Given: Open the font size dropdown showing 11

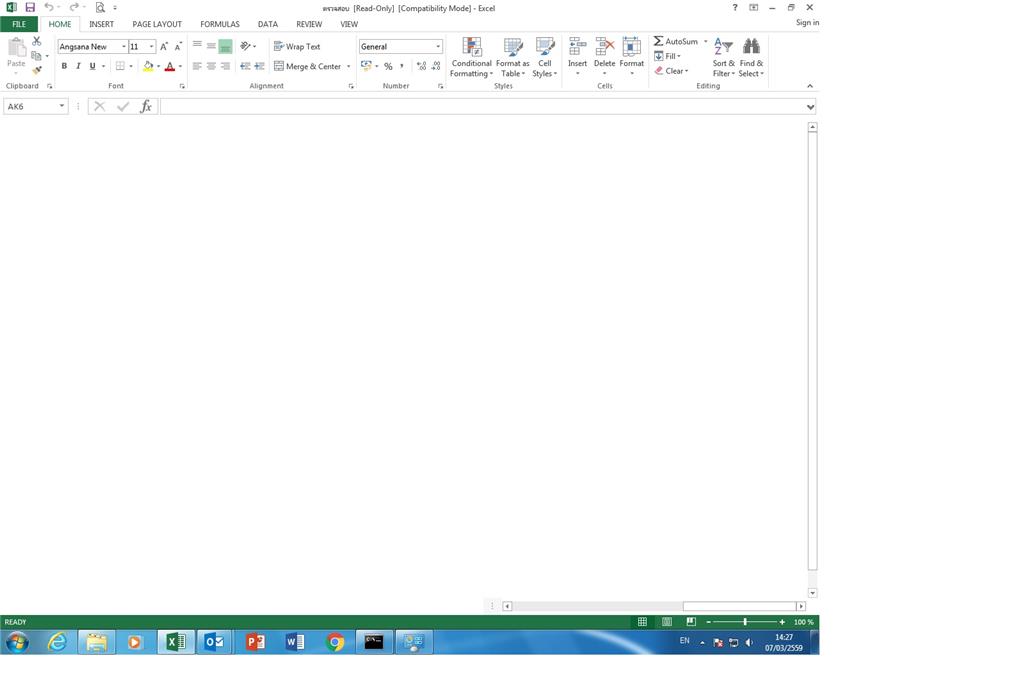Looking at the screenshot, I should click(x=152, y=46).
